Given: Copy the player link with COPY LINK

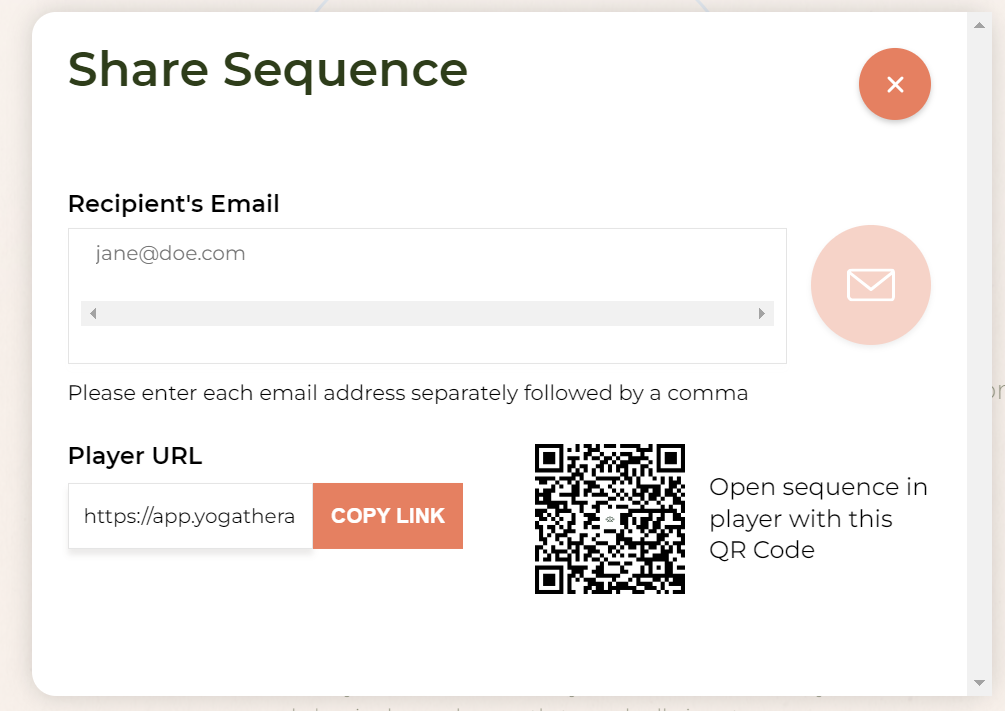Looking at the screenshot, I should click(388, 516).
